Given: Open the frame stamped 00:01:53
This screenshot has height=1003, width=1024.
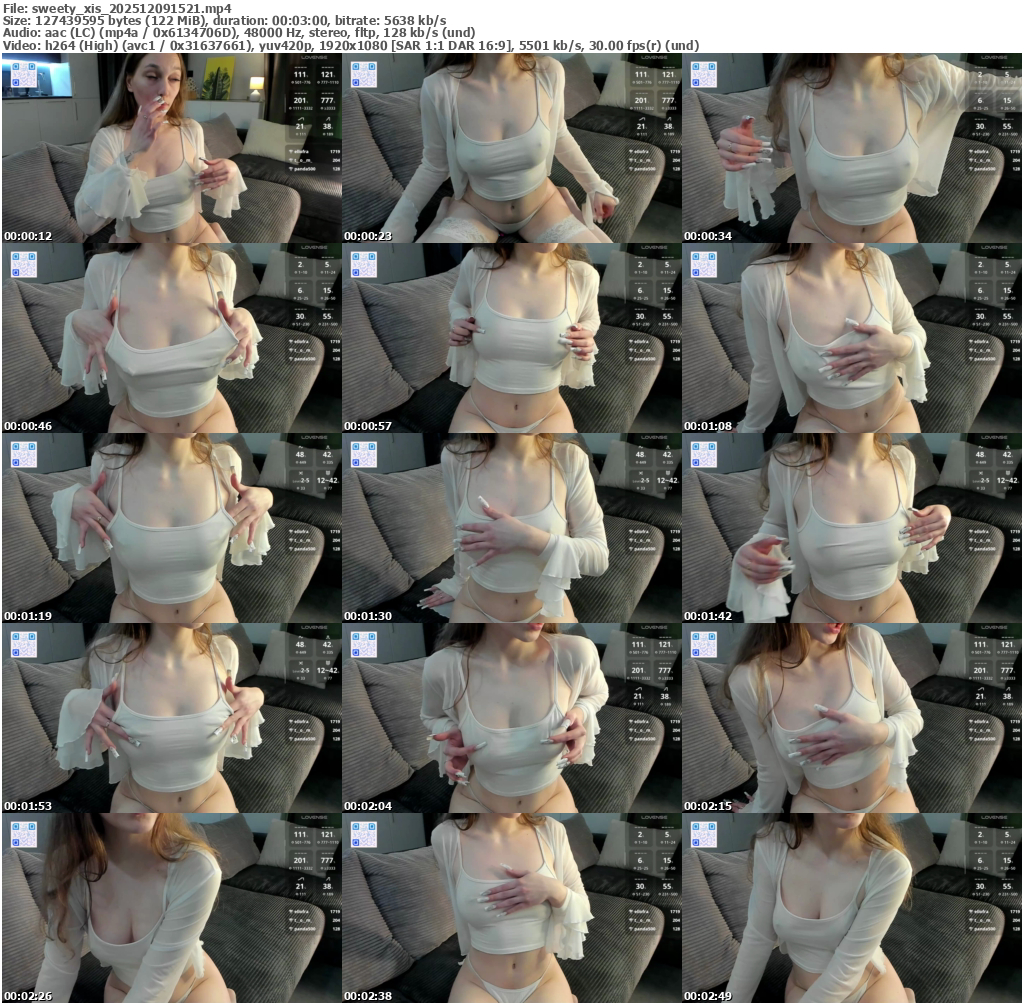Looking at the screenshot, I should pos(171,718).
